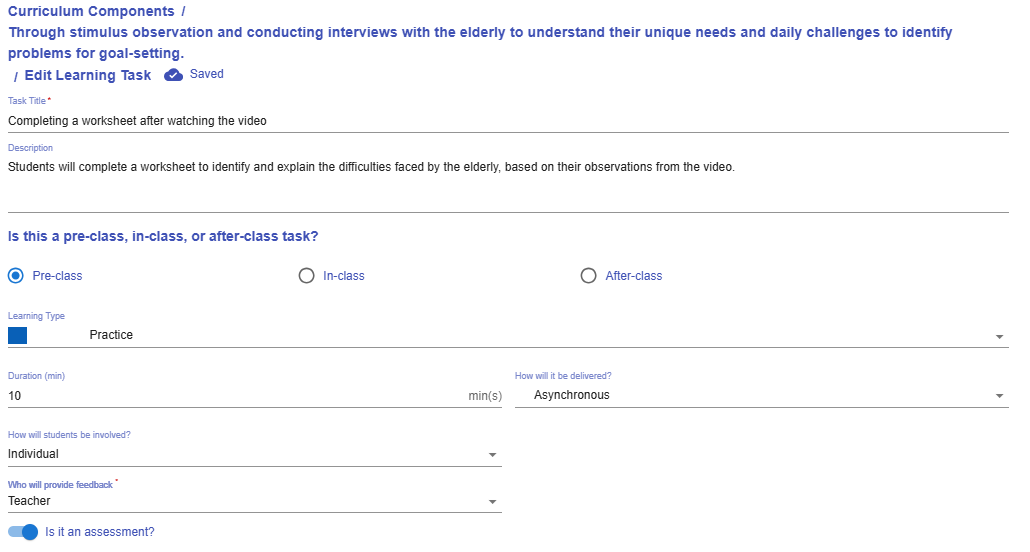Click the Teacher feedback selection

click(x=29, y=501)
